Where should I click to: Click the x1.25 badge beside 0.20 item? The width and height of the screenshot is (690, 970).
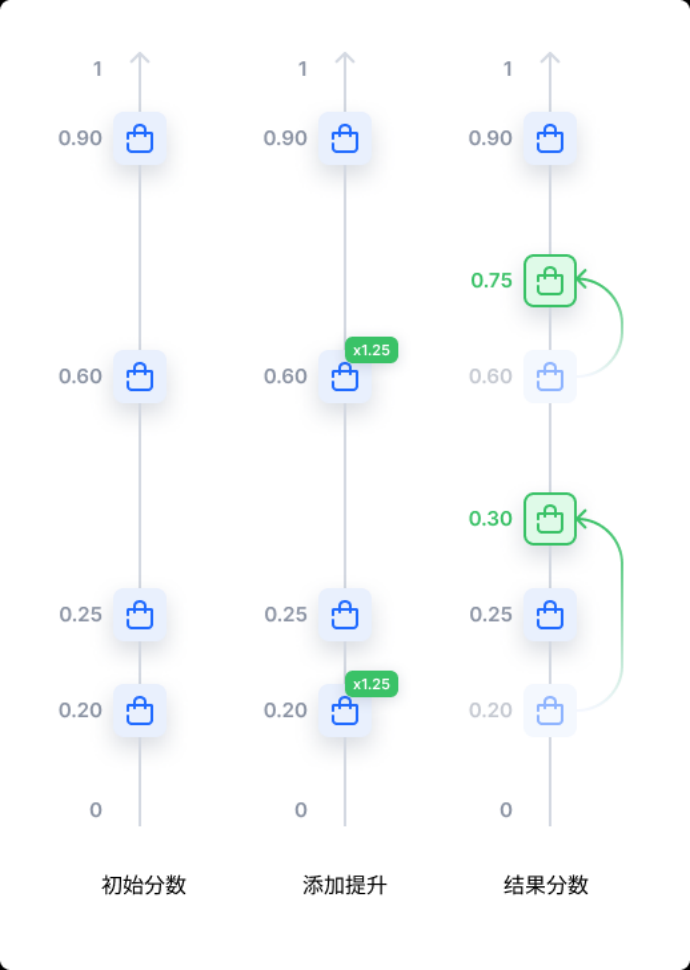371,684
